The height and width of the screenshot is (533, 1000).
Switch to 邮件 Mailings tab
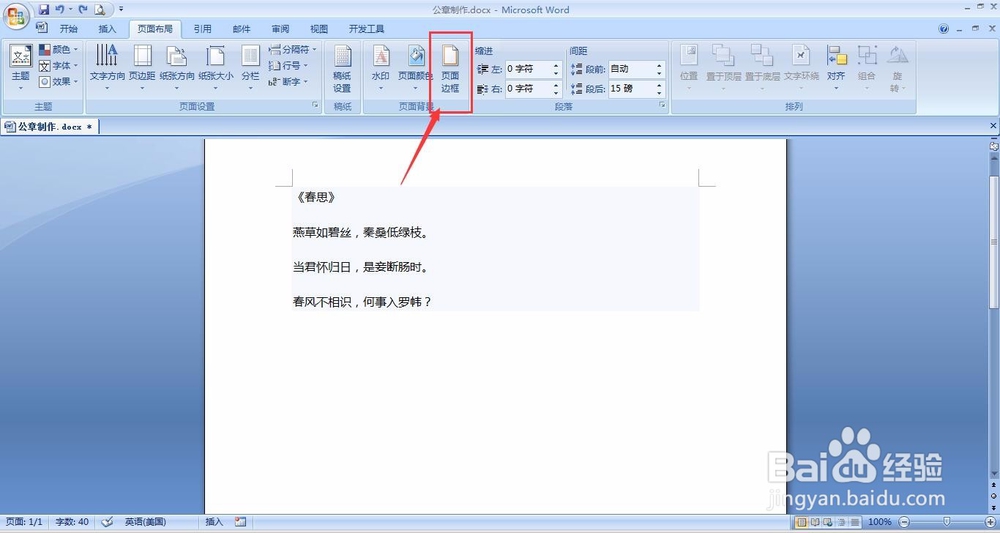click(241, 29)
